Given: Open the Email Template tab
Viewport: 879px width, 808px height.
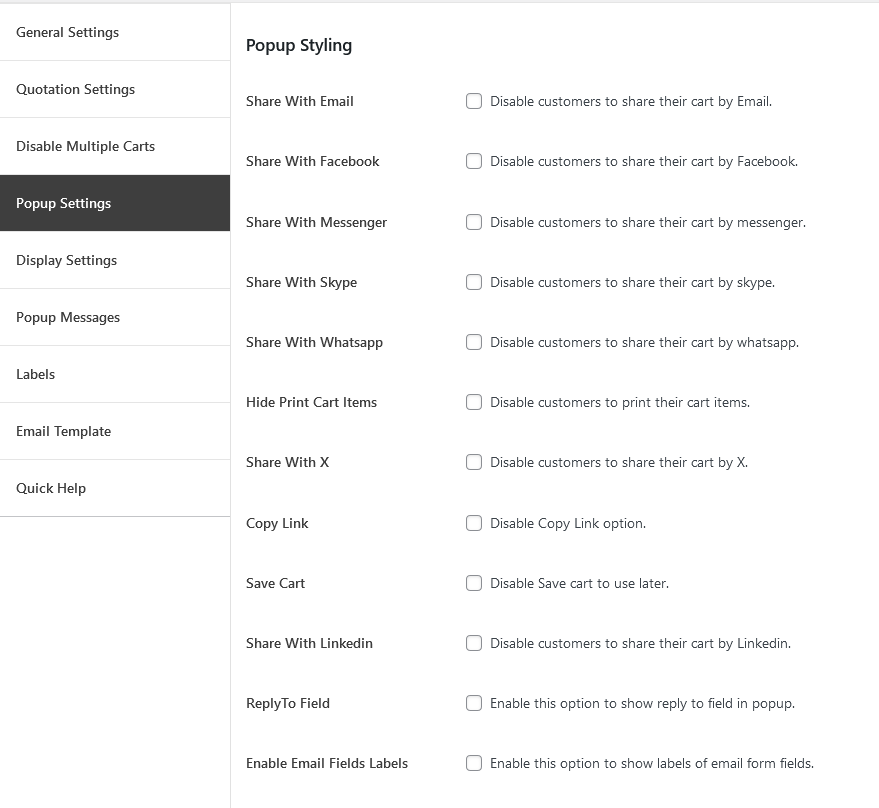Looking at the screenshot, I should pos(115,431).
